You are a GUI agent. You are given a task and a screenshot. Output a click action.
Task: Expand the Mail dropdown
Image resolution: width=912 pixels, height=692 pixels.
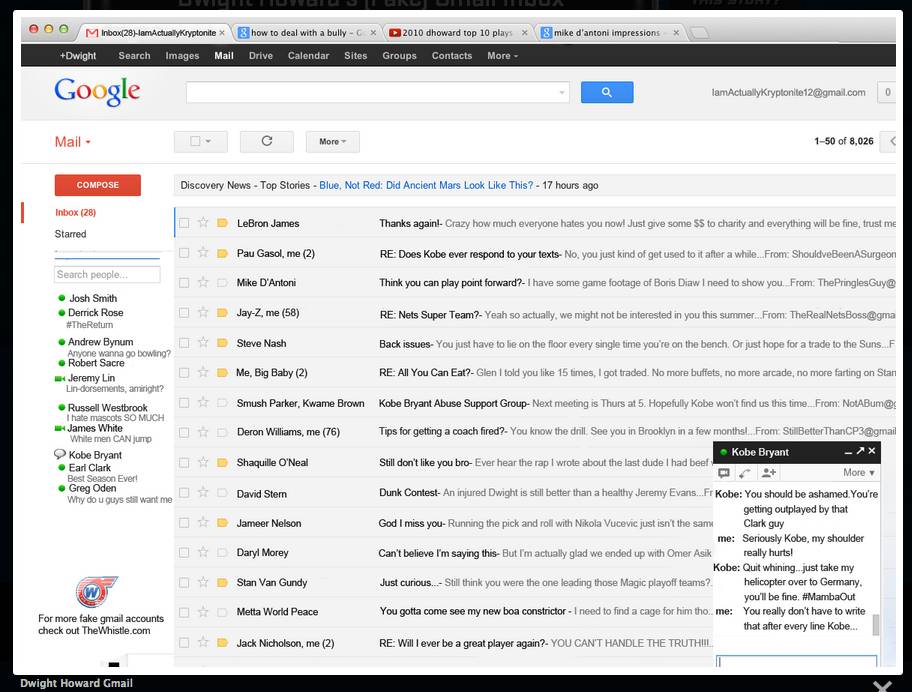click(73, 142)
